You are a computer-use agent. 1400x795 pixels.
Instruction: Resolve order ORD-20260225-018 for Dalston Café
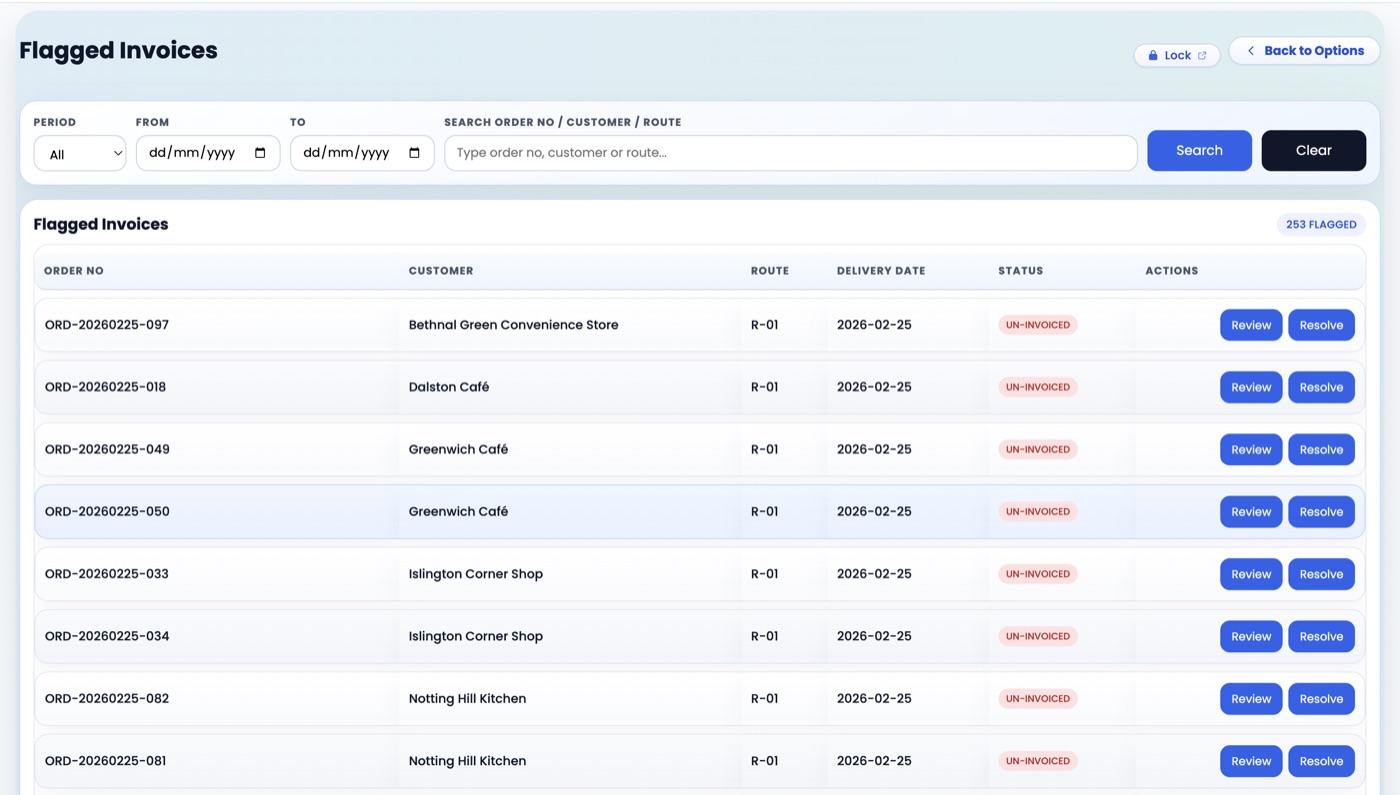click(1321, 387)
